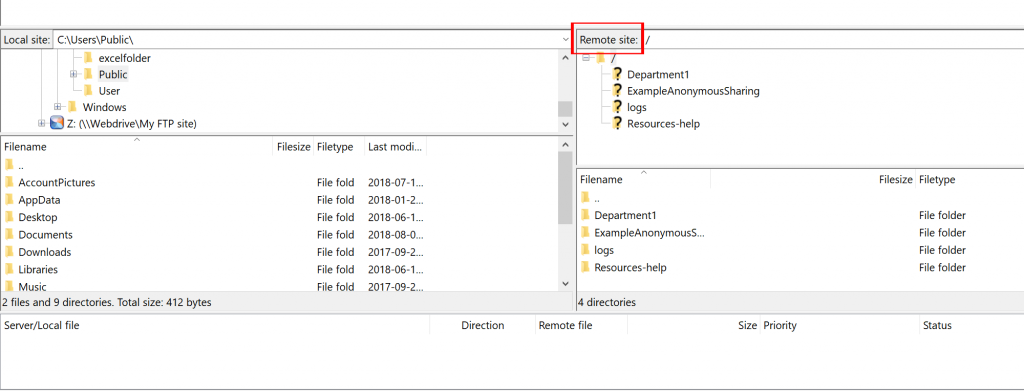Click the question mark icon beside logs

pos(616,107)
